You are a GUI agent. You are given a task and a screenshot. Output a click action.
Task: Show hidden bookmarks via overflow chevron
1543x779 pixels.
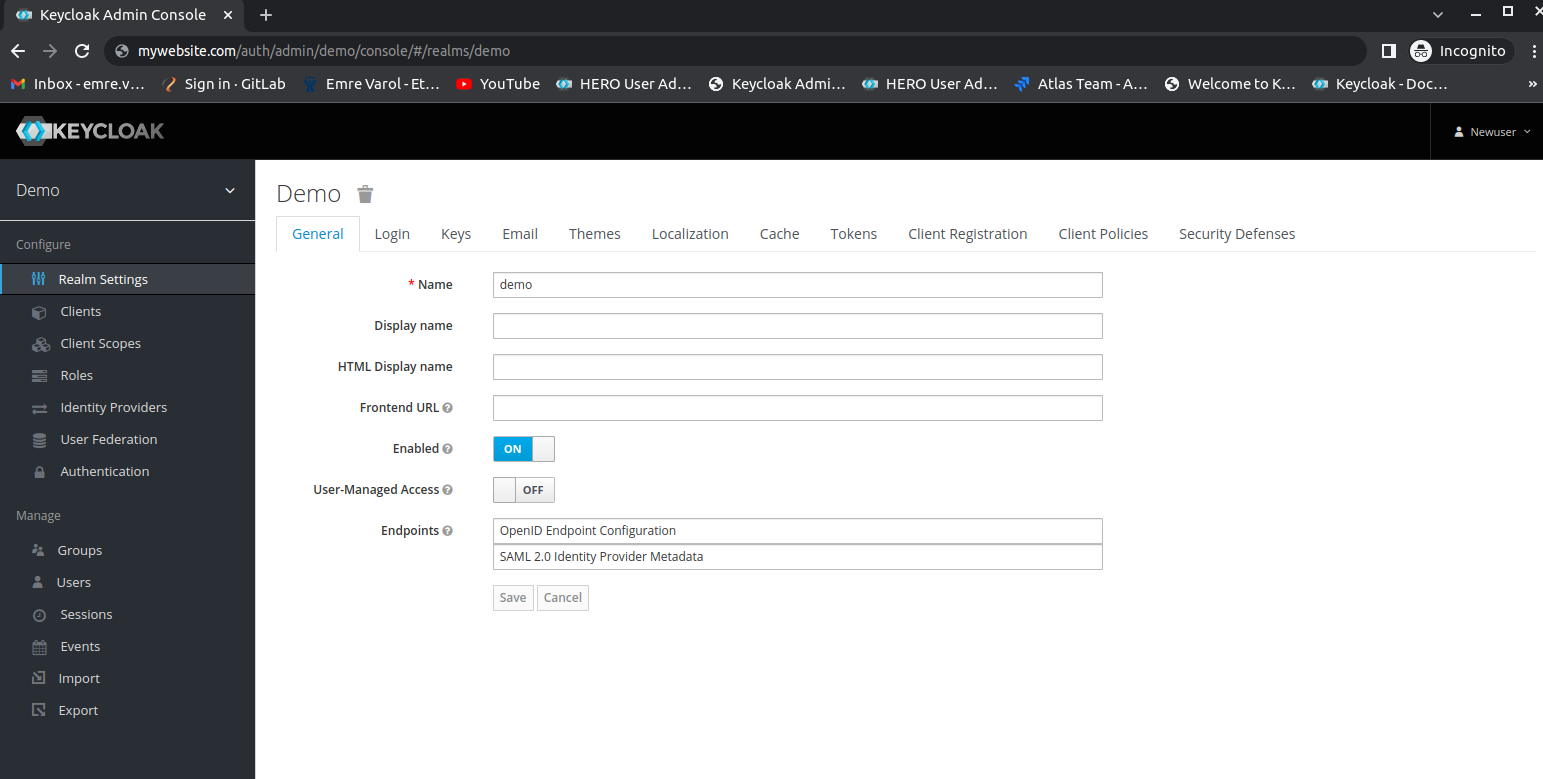1533,84
